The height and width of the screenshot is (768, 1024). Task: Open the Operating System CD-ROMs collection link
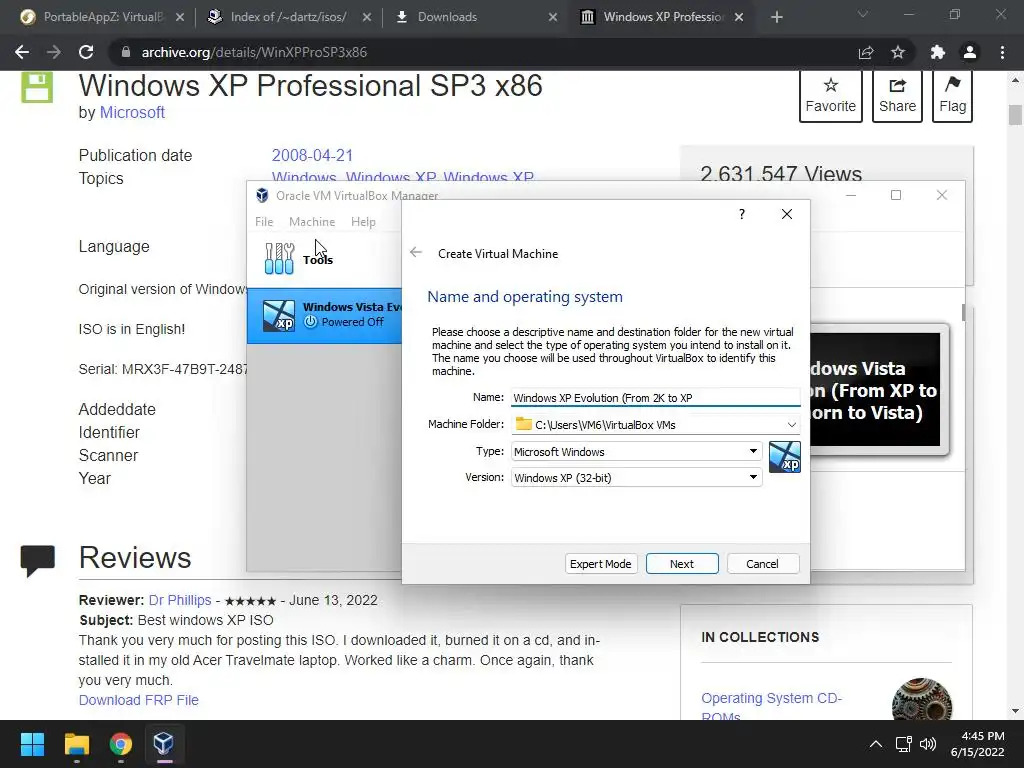tap(771, 706)
